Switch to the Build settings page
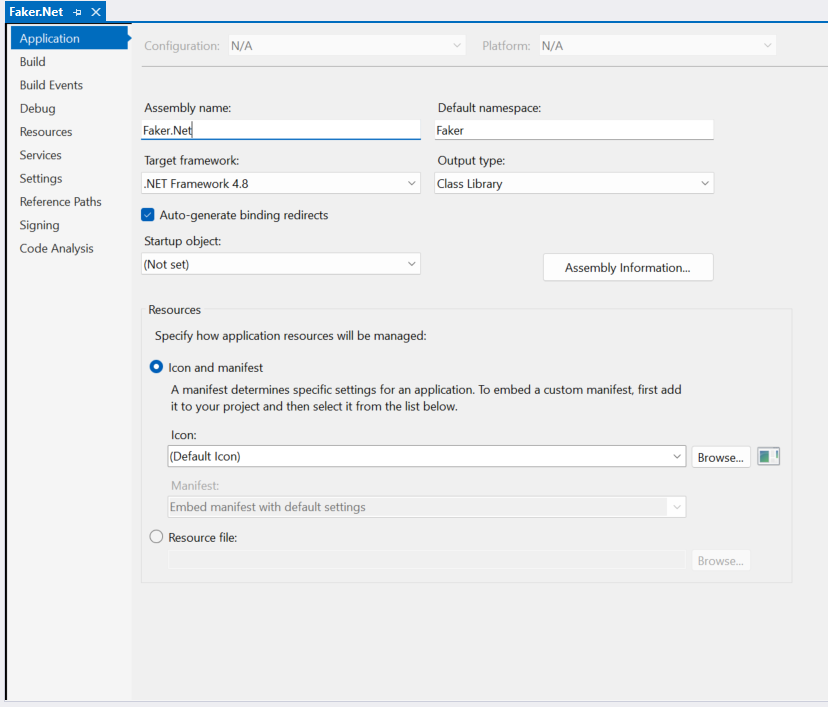 (33, 61)
